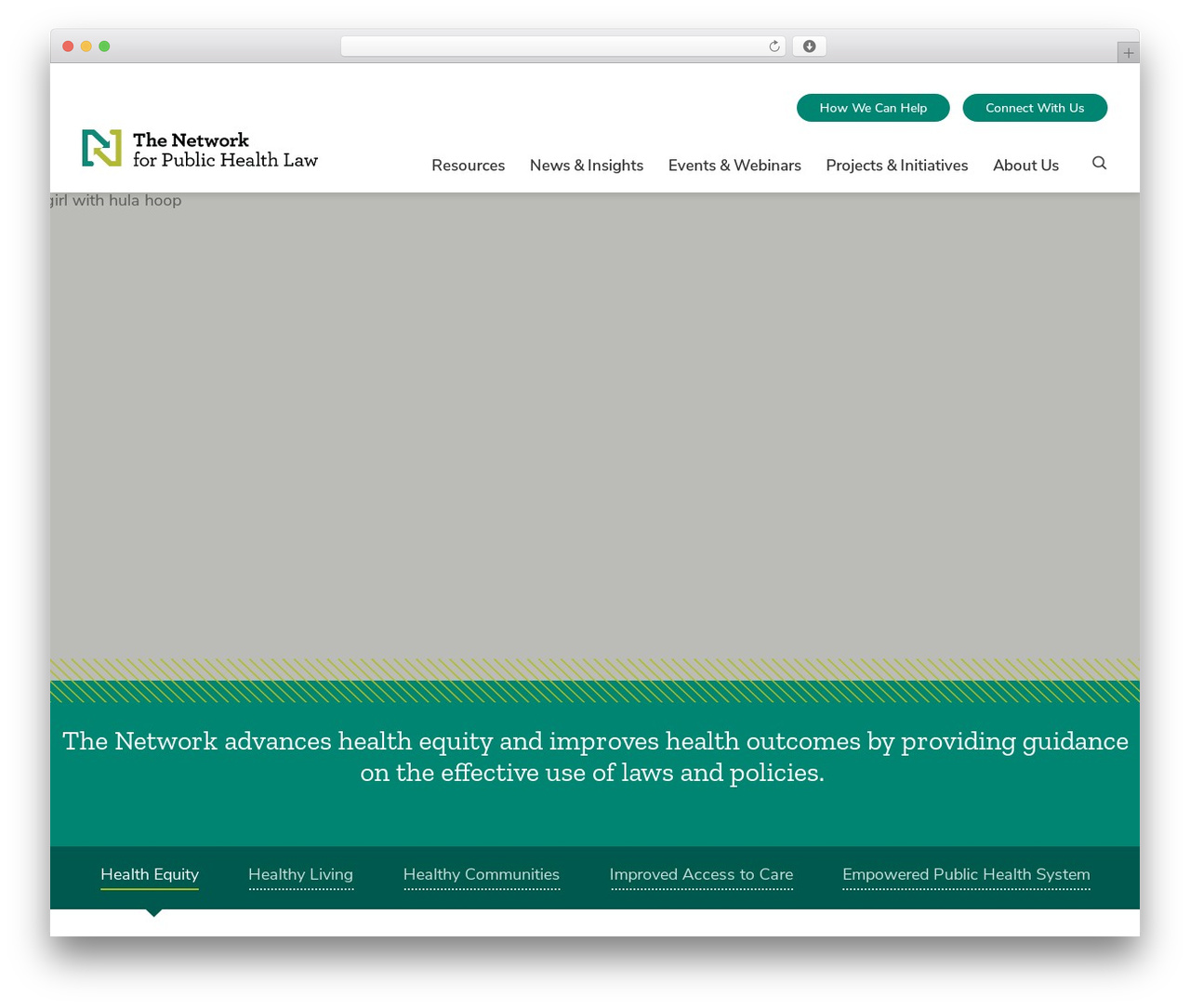The image size is (1190, 1008).
Task: Open the Events & Webinars menu
Action: 734,165
